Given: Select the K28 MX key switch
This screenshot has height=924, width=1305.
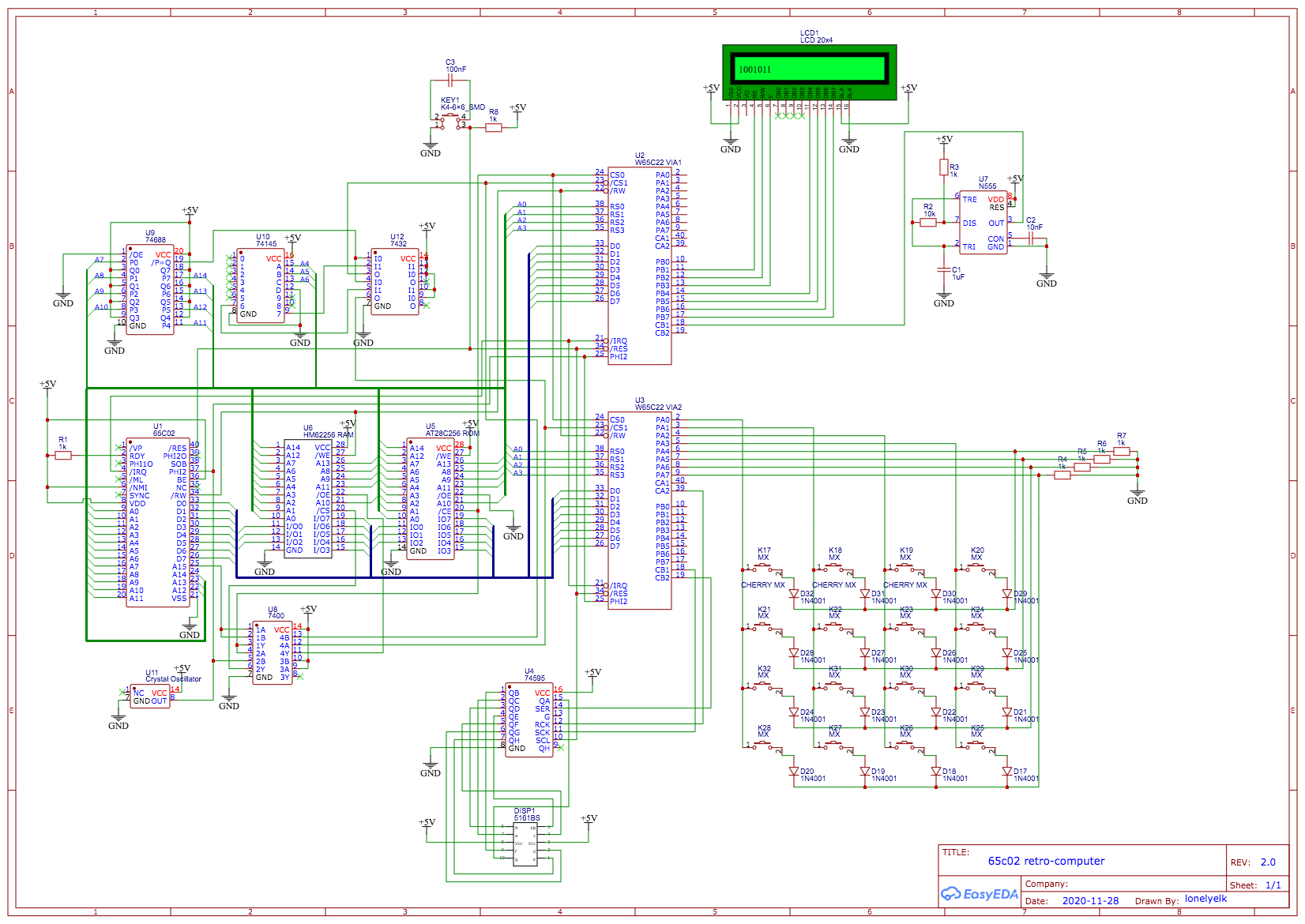Looking at the screenshot, I should [x=762, y=746].
